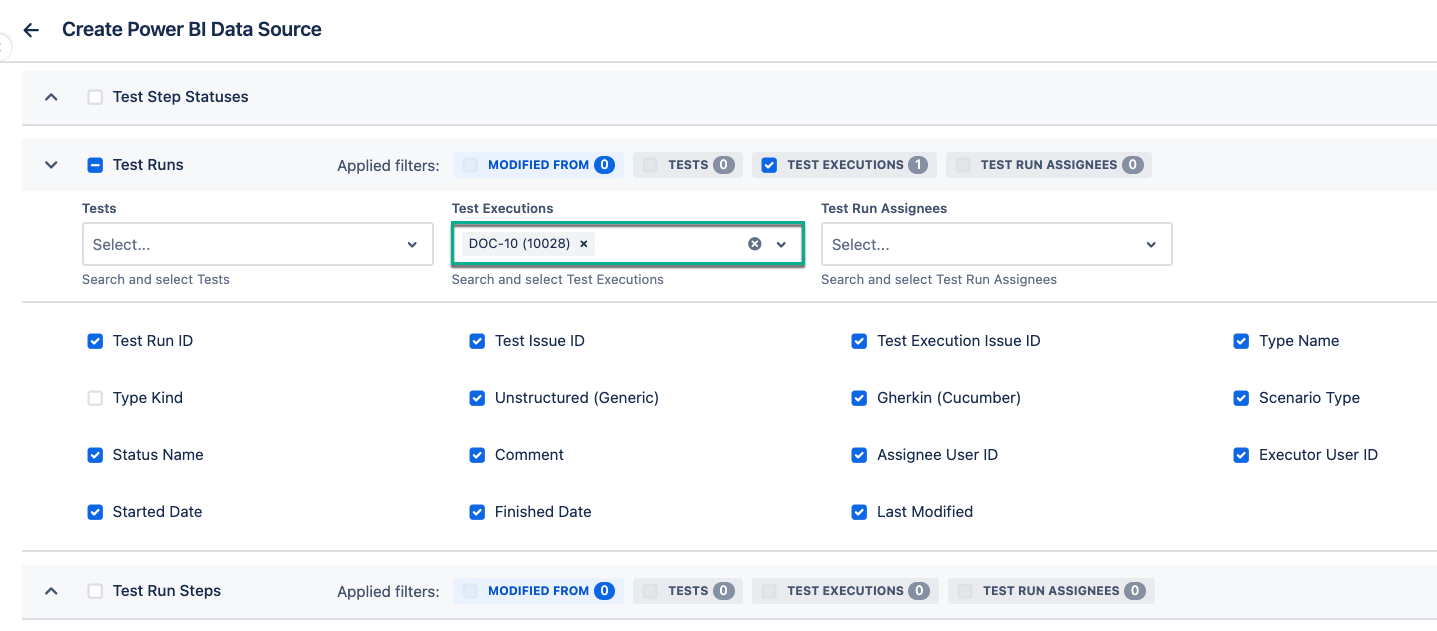The image size is (1437, 631).
Task: Expand the Test Run Steps section
Action: (51, 591)
